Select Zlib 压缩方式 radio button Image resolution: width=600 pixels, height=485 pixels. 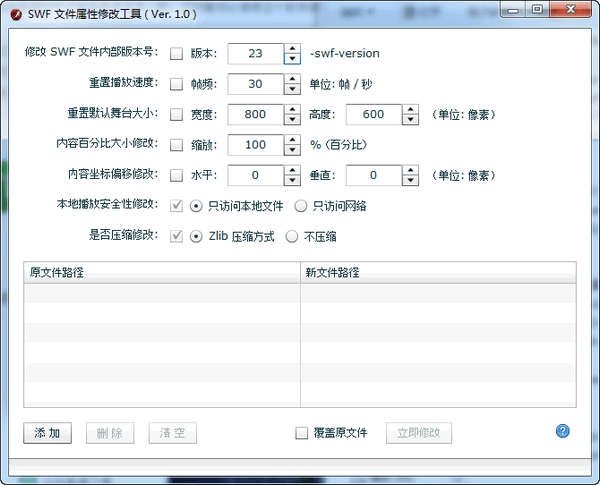(196, 237)
